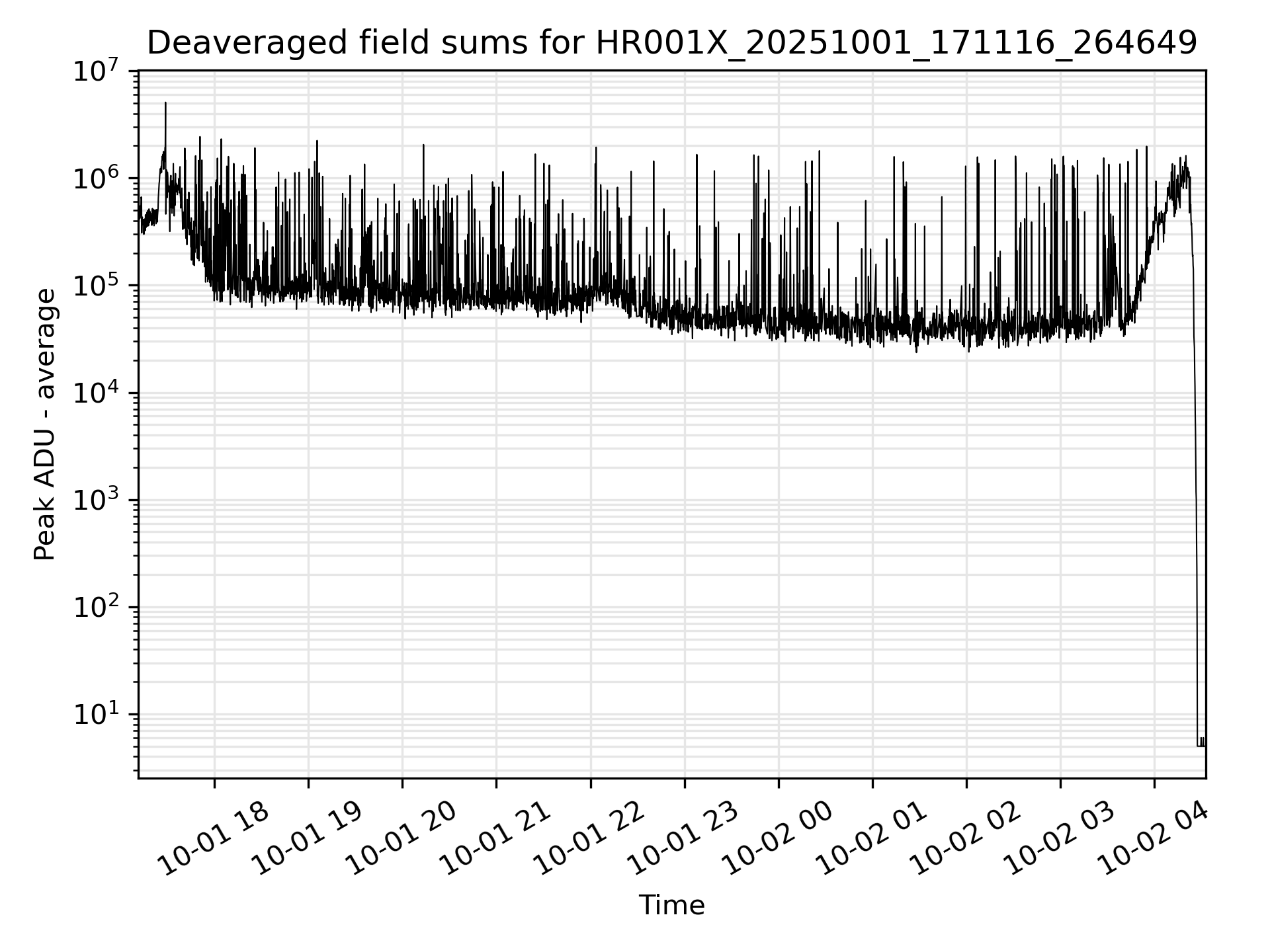This screenshot has width=1270, height=952.
Task: Click the '10-02 00' x tick label
Action: pyautogui.click(x=778, y=838)
